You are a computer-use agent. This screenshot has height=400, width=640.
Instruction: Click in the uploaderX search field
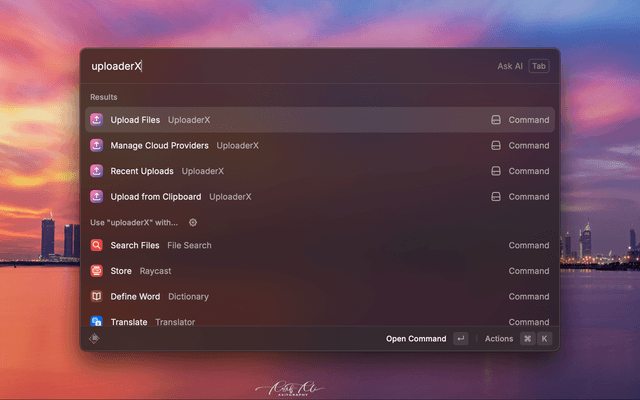coord(290,66)
